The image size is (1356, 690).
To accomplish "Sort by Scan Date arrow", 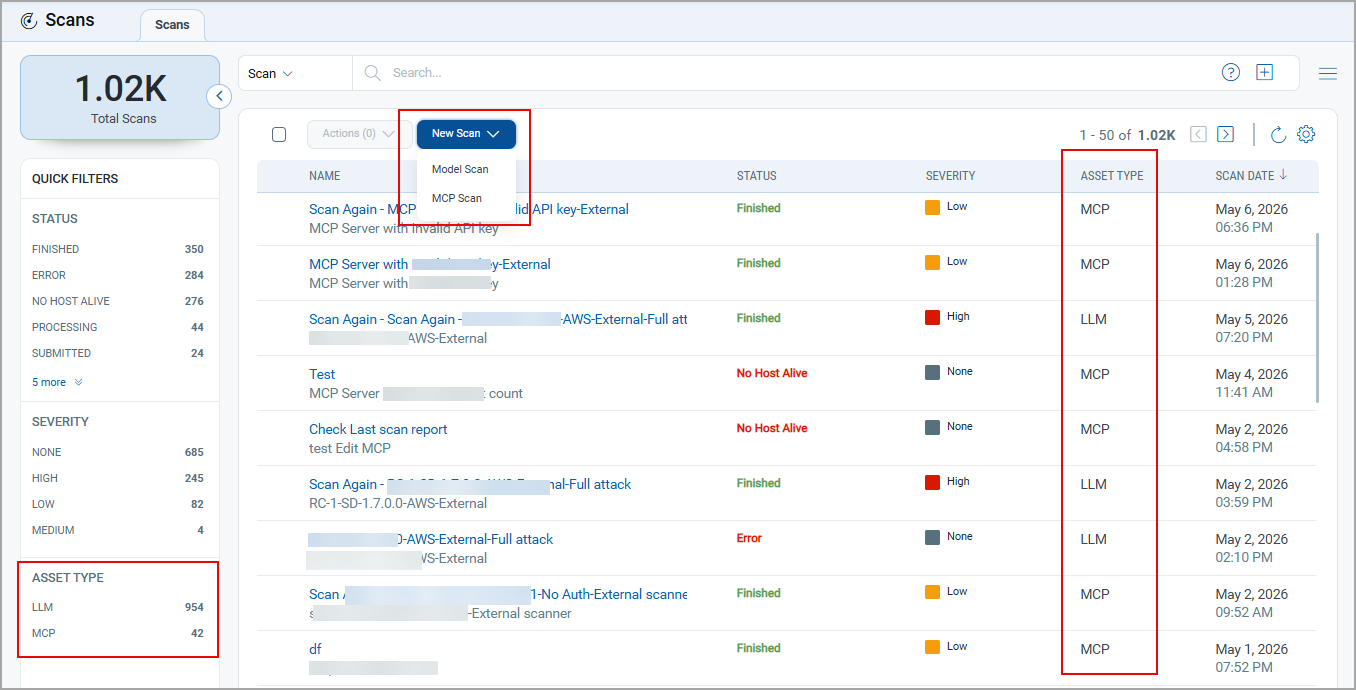I will pyautogui.click(x=1283, y=175).
